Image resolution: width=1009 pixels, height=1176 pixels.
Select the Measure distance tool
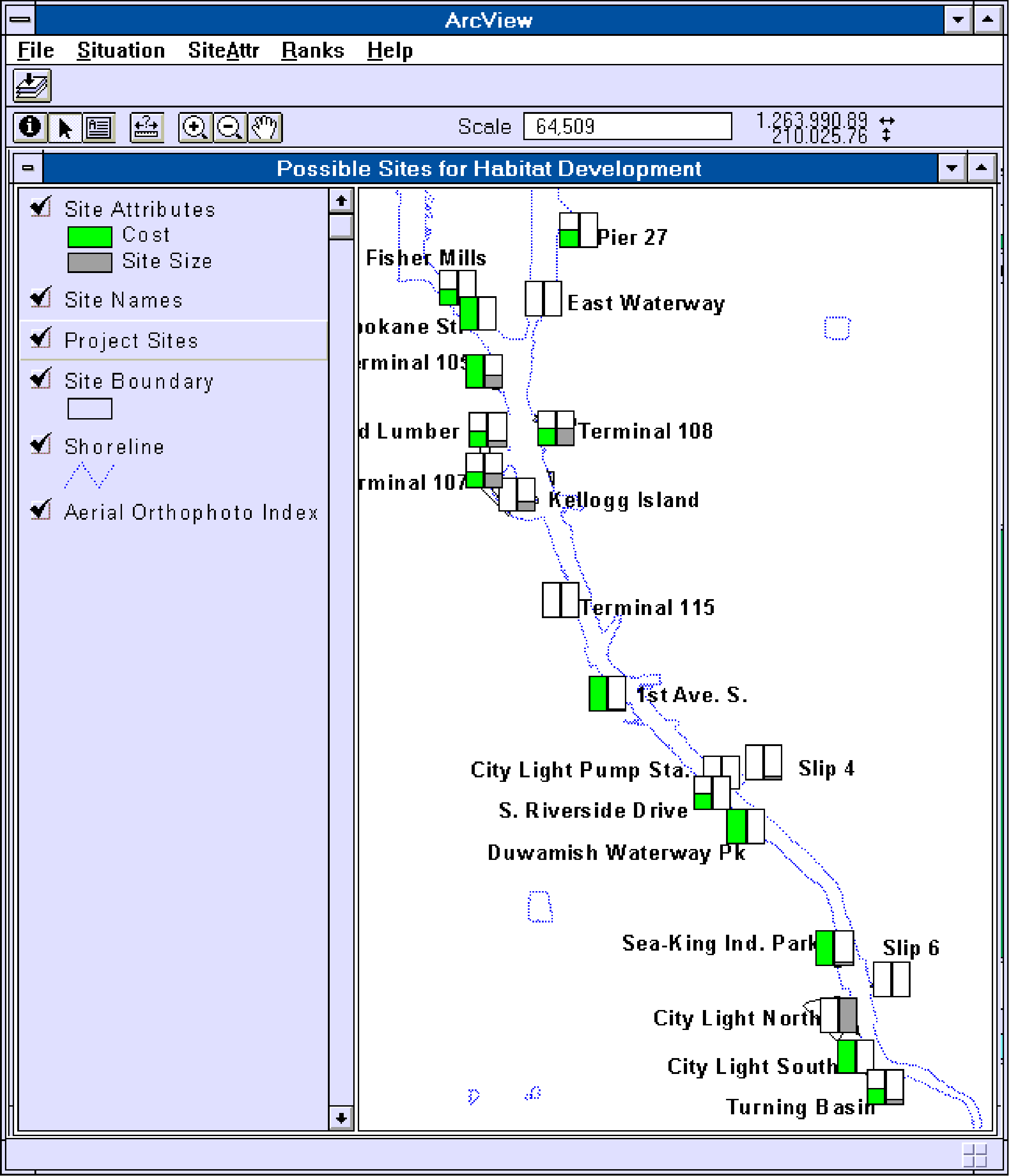click(x=146, y=127)
